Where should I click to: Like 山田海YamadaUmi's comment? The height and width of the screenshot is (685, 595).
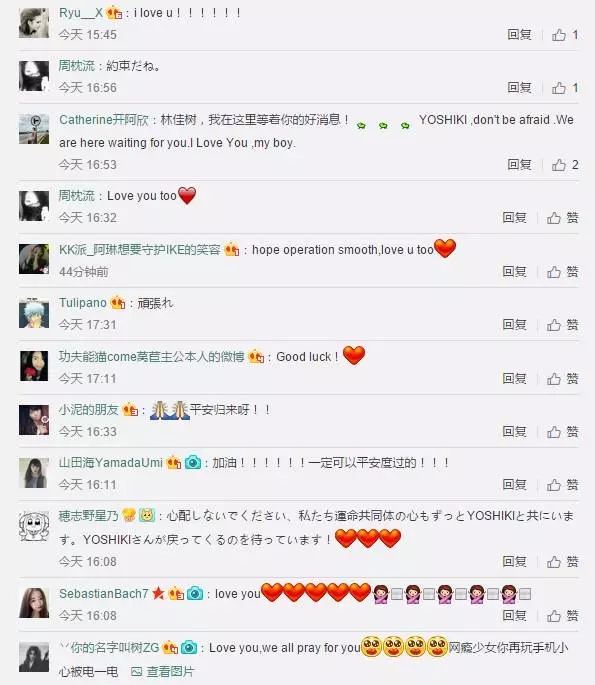[x=563, y=484]
